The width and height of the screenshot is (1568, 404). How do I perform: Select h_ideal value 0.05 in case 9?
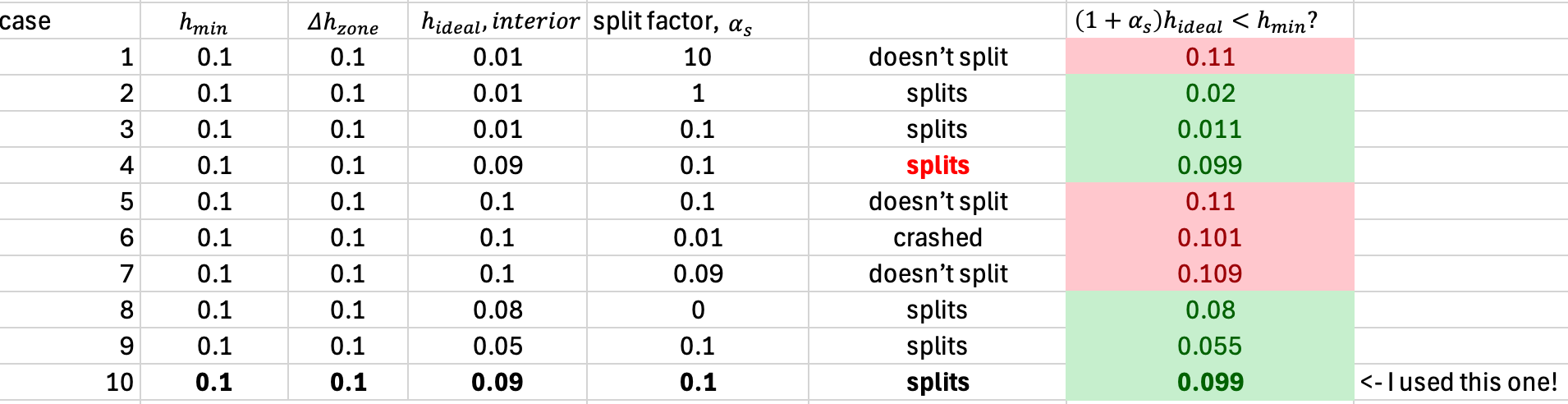[497, 347]
